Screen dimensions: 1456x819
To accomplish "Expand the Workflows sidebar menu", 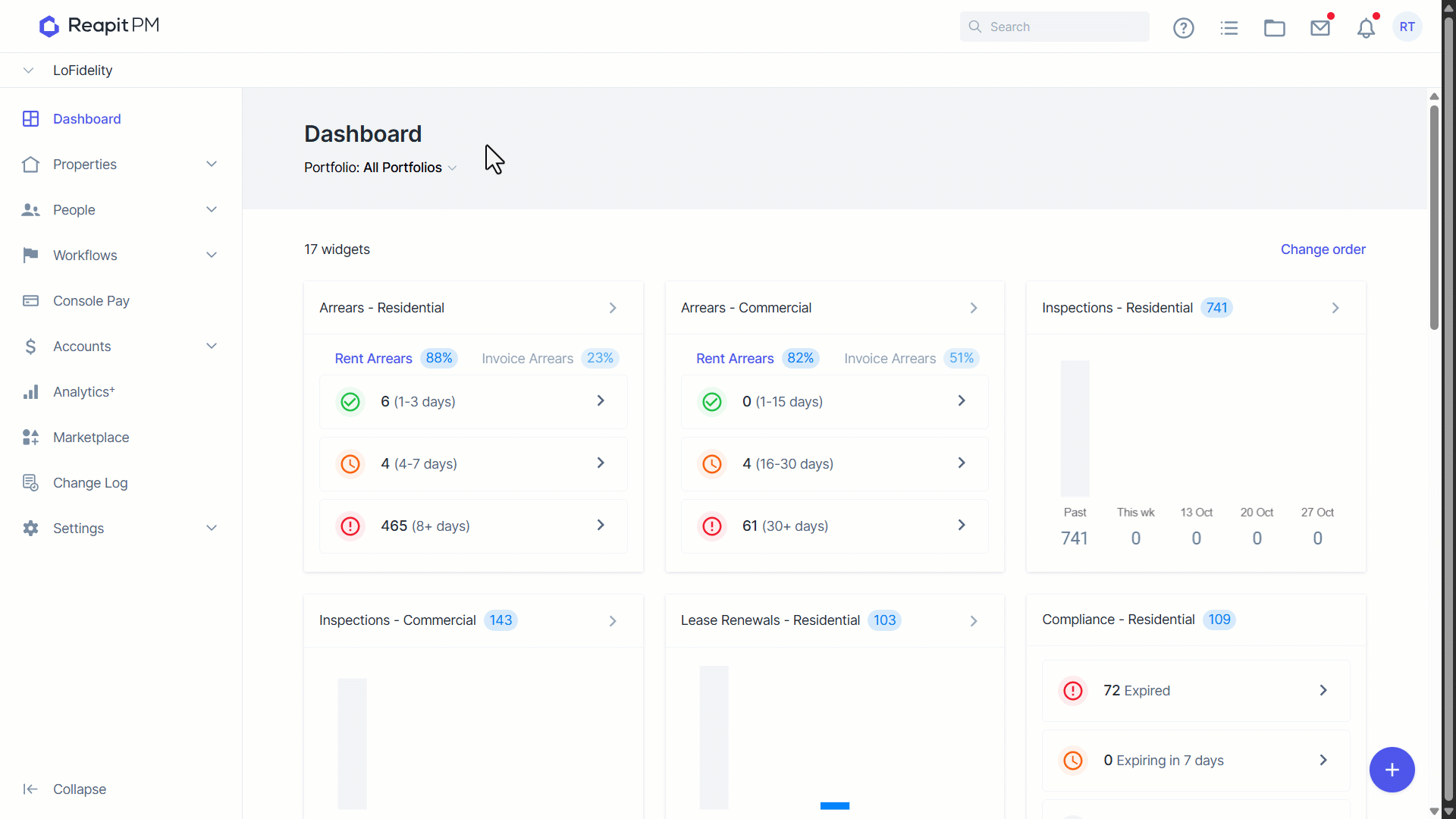I will [x=121, y=256].
